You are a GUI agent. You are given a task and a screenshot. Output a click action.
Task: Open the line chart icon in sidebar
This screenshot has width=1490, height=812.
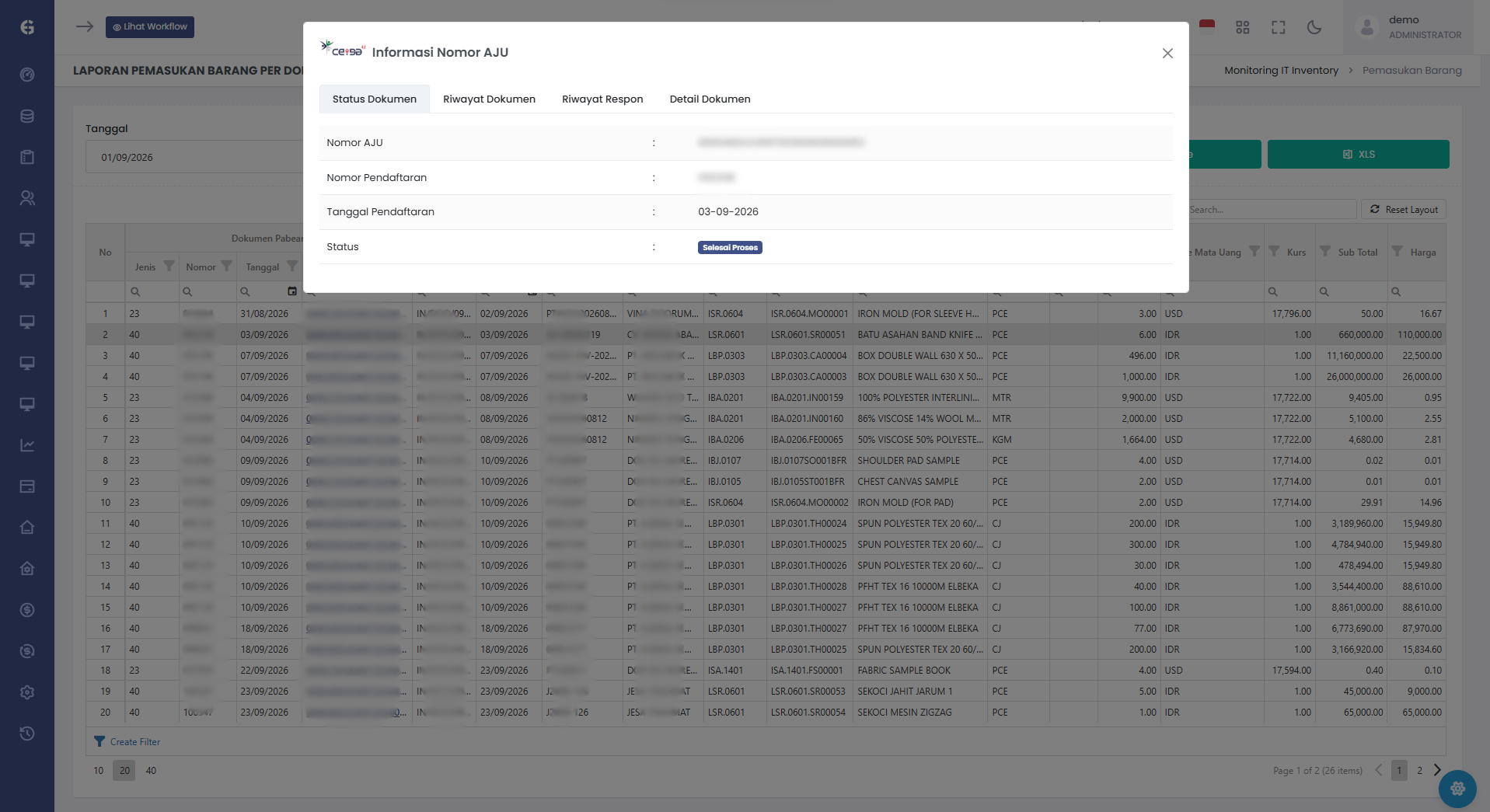click(x=27, y=445)
